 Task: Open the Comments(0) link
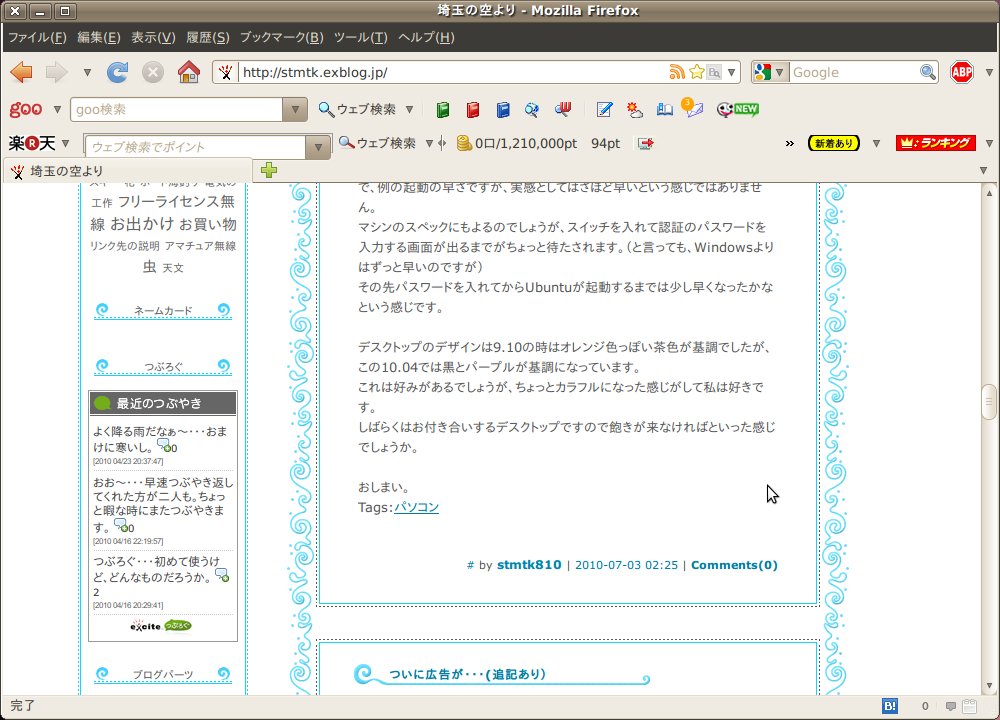pos(734,565)
